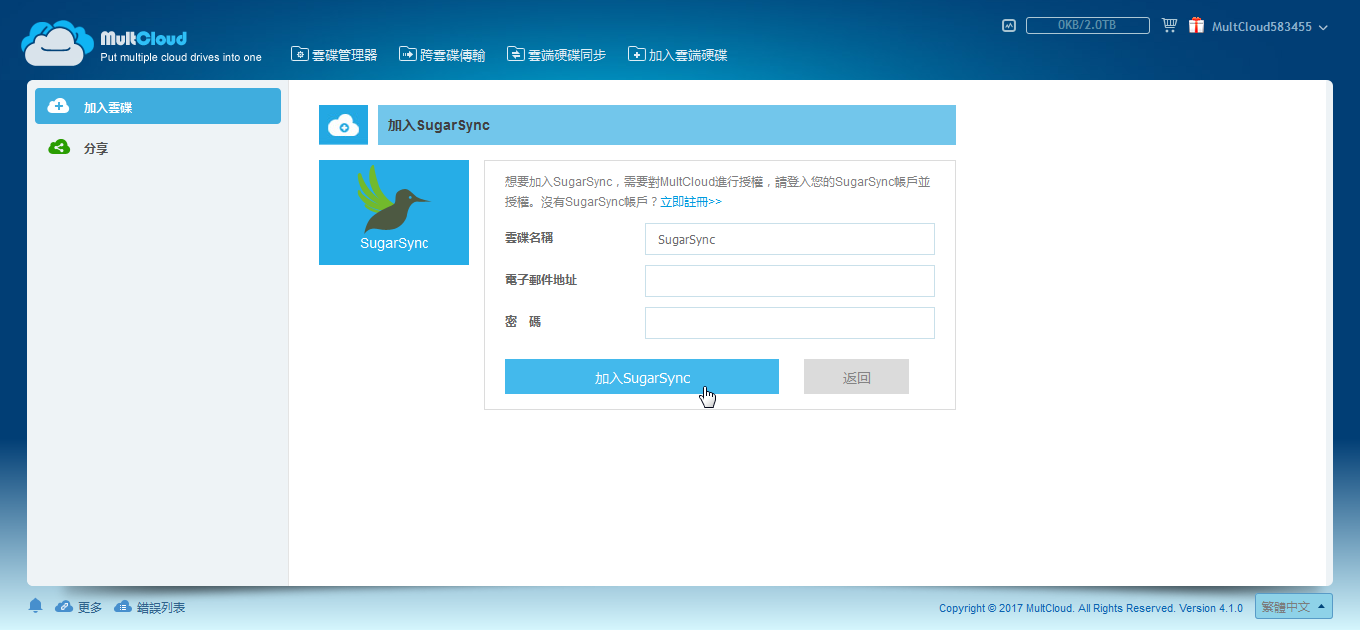
Task: Open the 繁體中文 language dropdown
Action: click(1294, 607)
